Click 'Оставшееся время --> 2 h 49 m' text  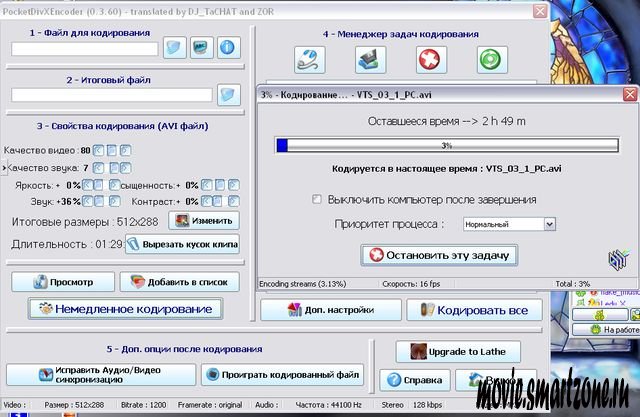(447, 122)
